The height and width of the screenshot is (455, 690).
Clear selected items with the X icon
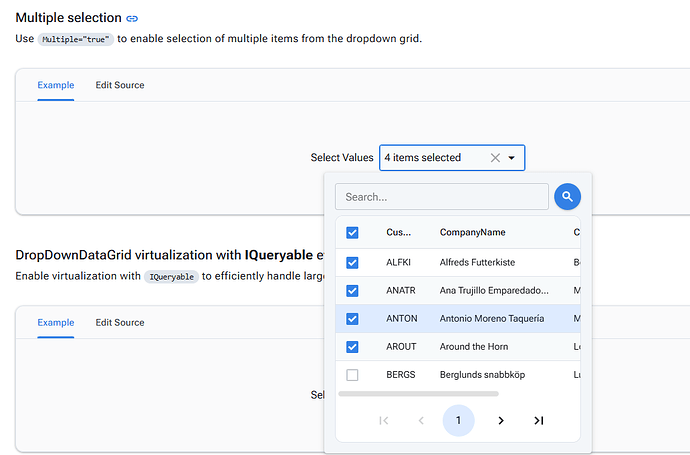tap(495, 158)
